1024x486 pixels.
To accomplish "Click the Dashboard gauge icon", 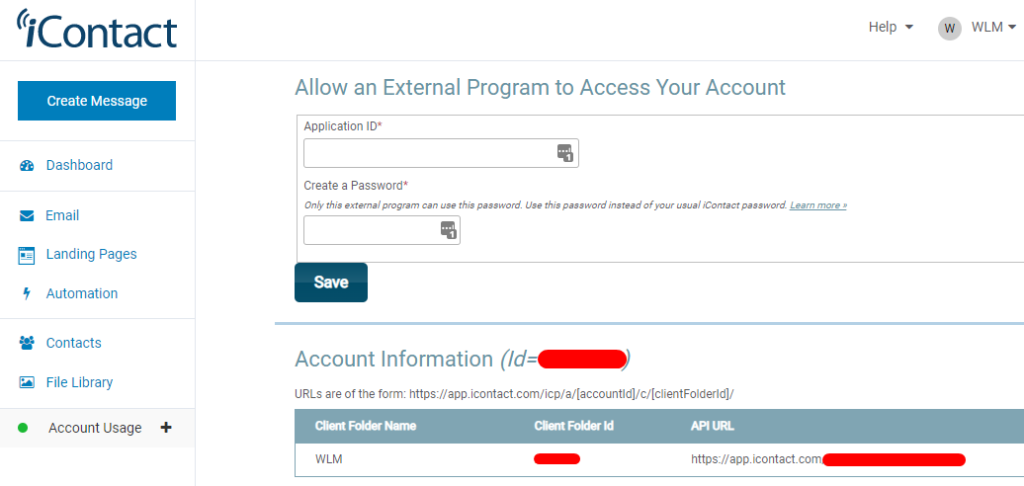I will point(27,166).
